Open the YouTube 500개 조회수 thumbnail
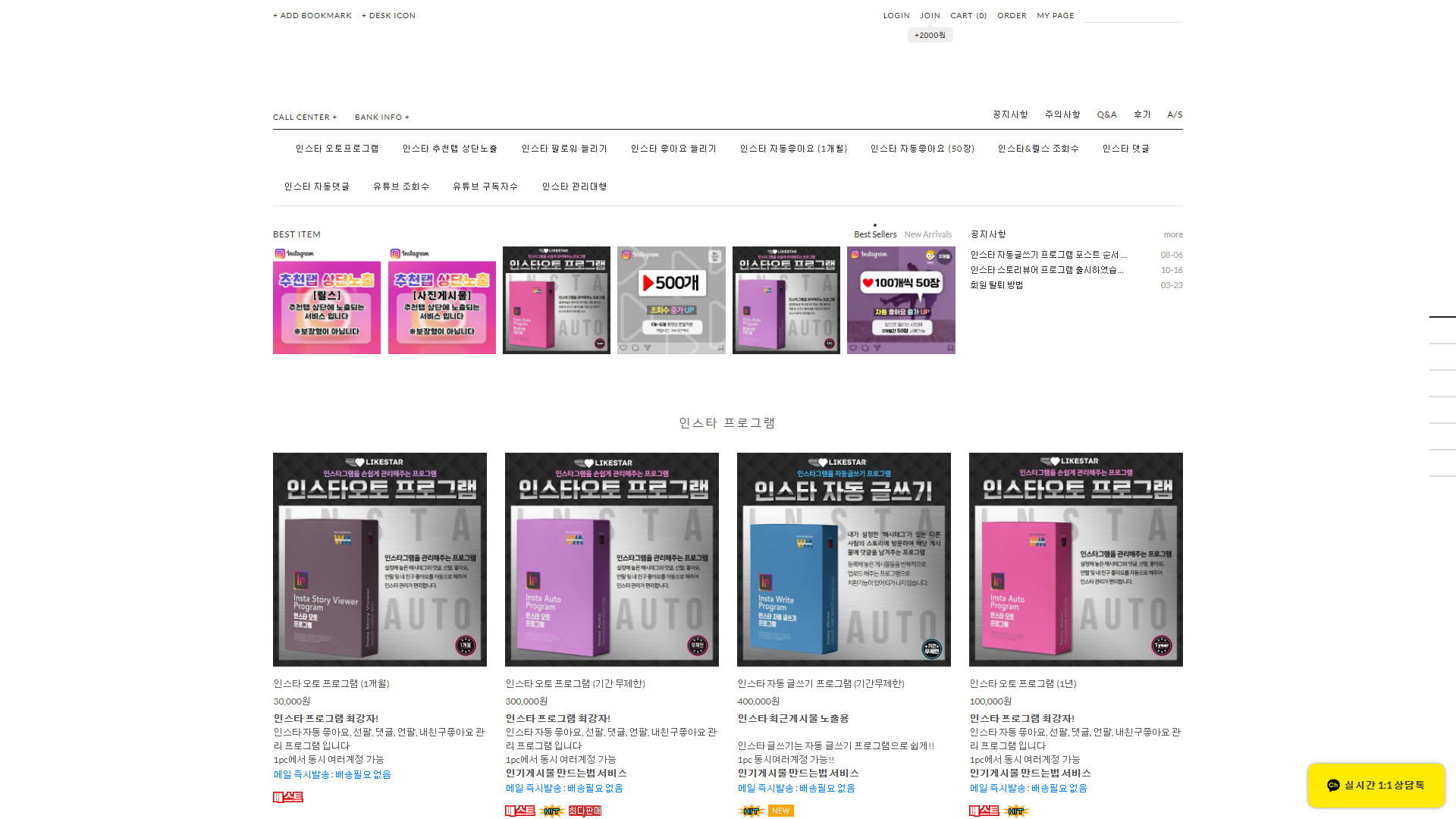Viewport: 1456px width, 819px height. click(671, 300)
